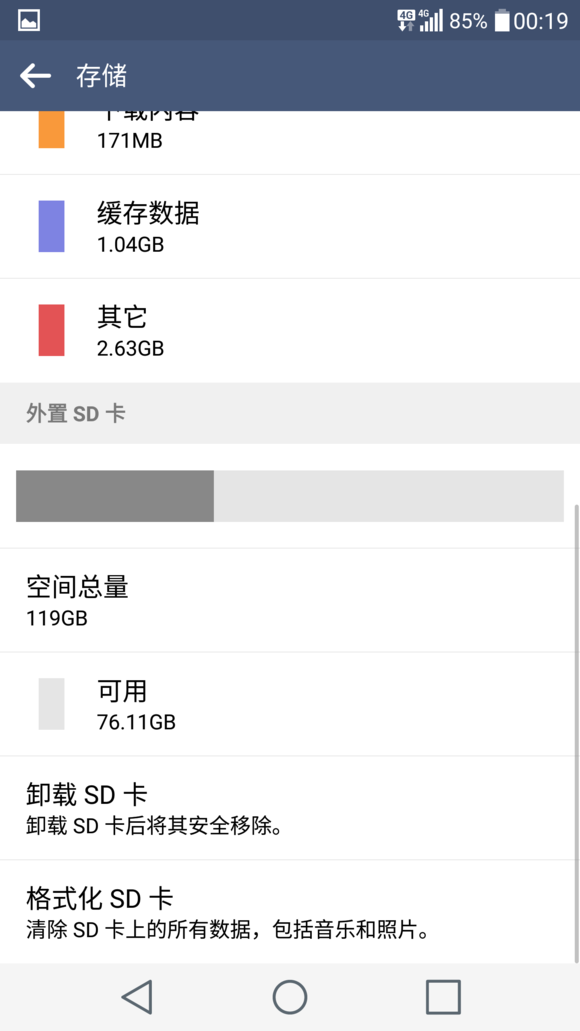
Task: Tap the back arrow in header
Action: coord(35,76)
